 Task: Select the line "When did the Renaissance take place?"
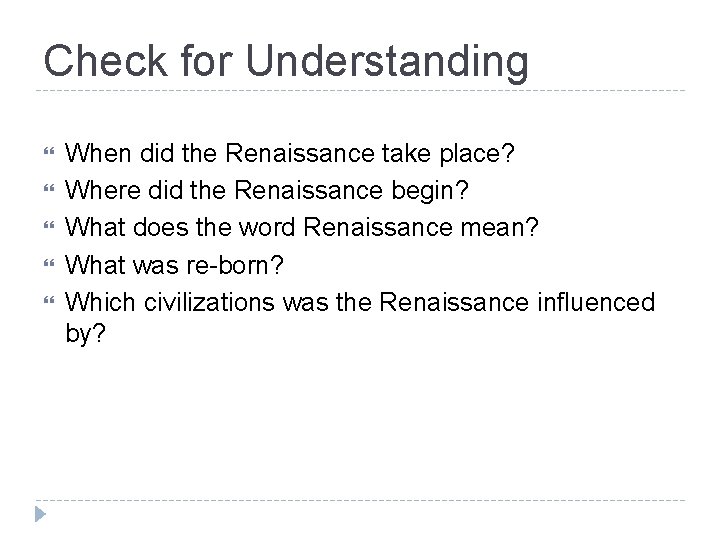[290, 154]
